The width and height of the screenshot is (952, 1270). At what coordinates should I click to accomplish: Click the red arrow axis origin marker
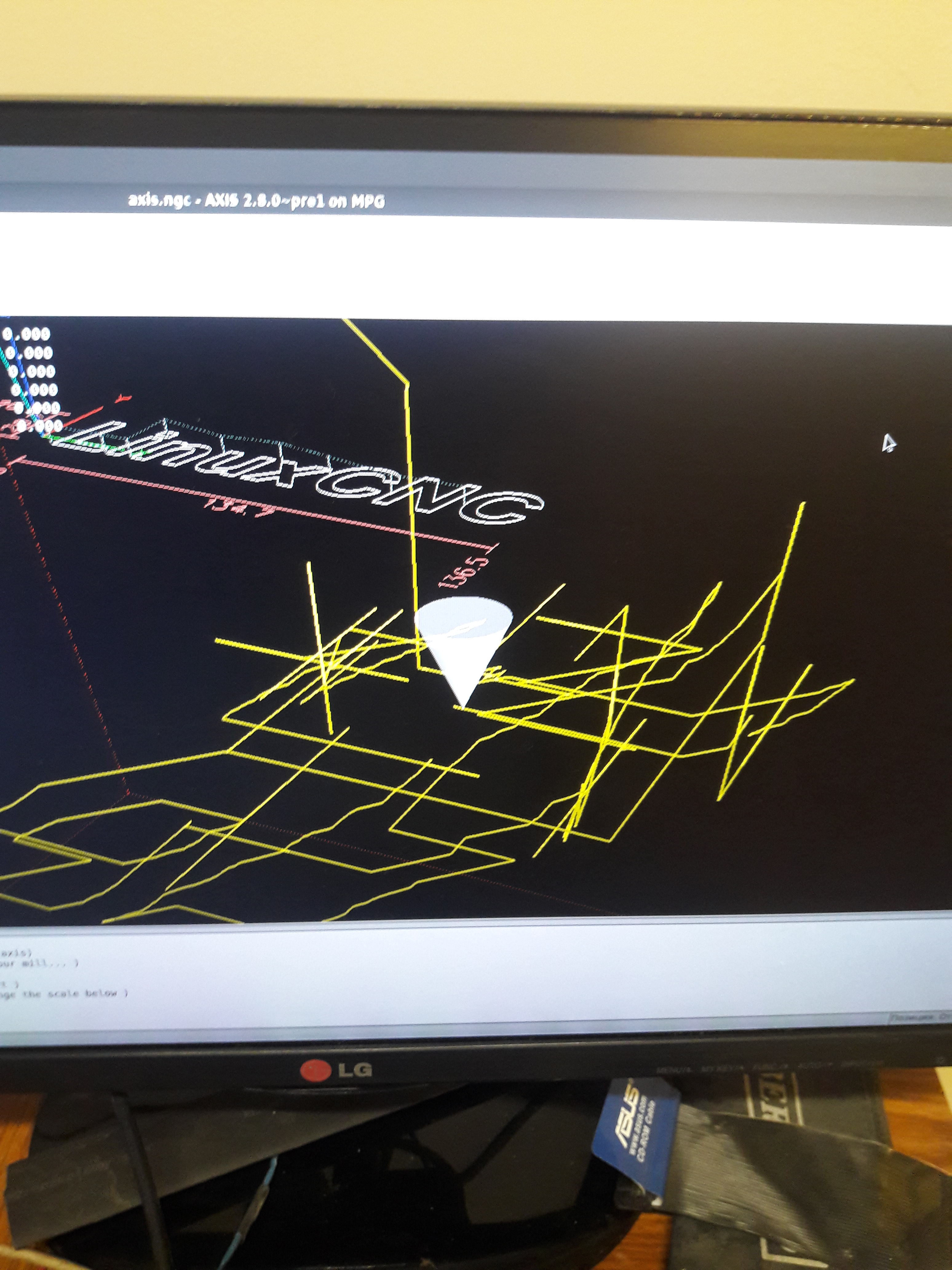click(122, 398)
